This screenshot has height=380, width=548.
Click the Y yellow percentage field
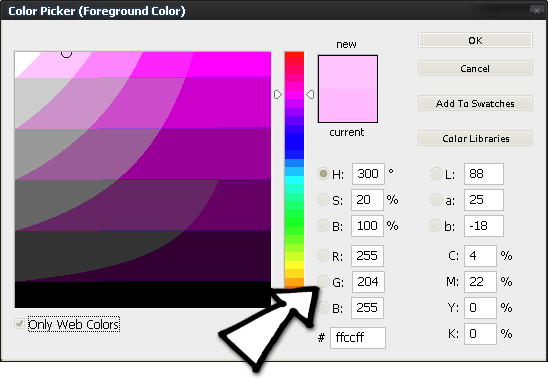(480, 308)
